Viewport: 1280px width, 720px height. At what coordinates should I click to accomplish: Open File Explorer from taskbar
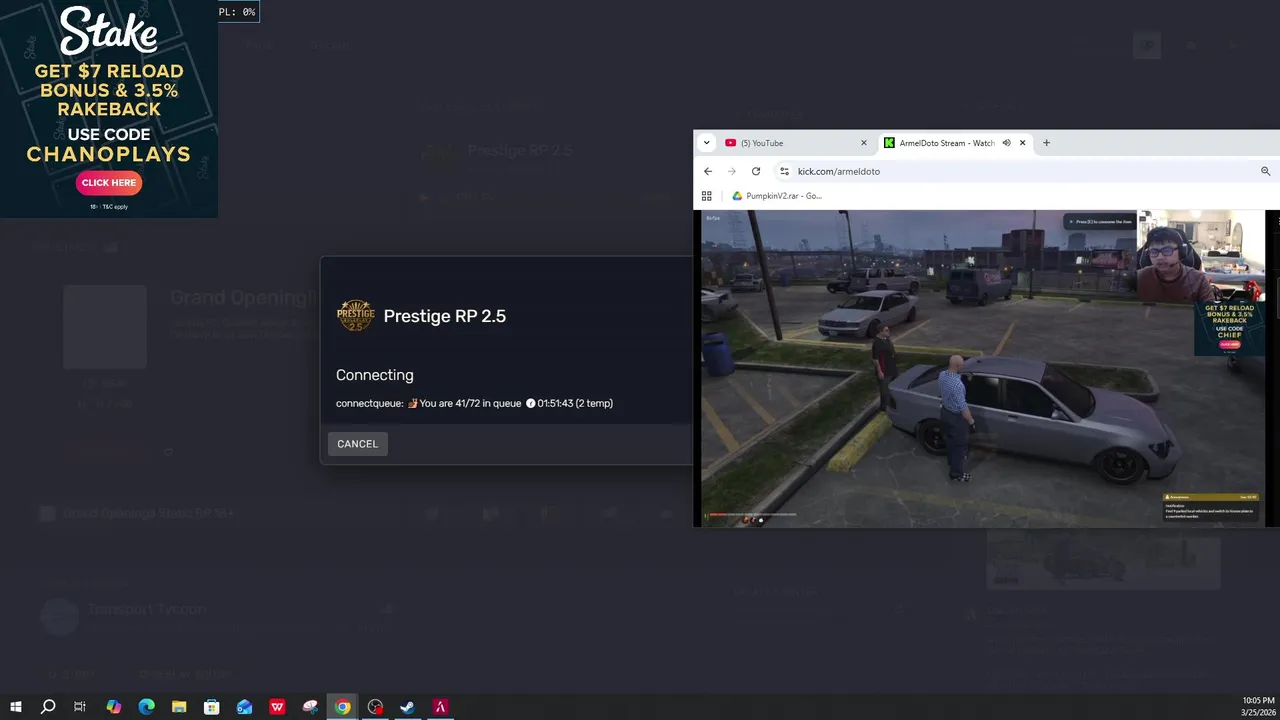click(179, 707)
